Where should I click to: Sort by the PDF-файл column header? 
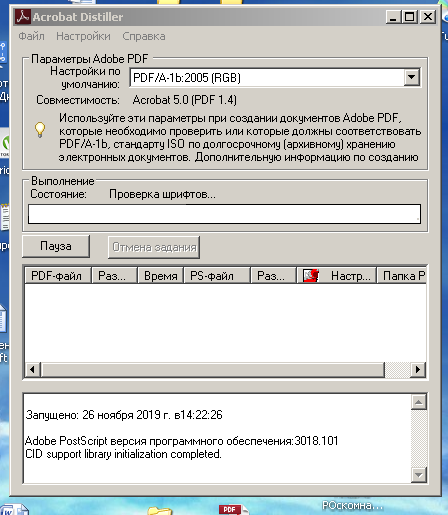58,276
